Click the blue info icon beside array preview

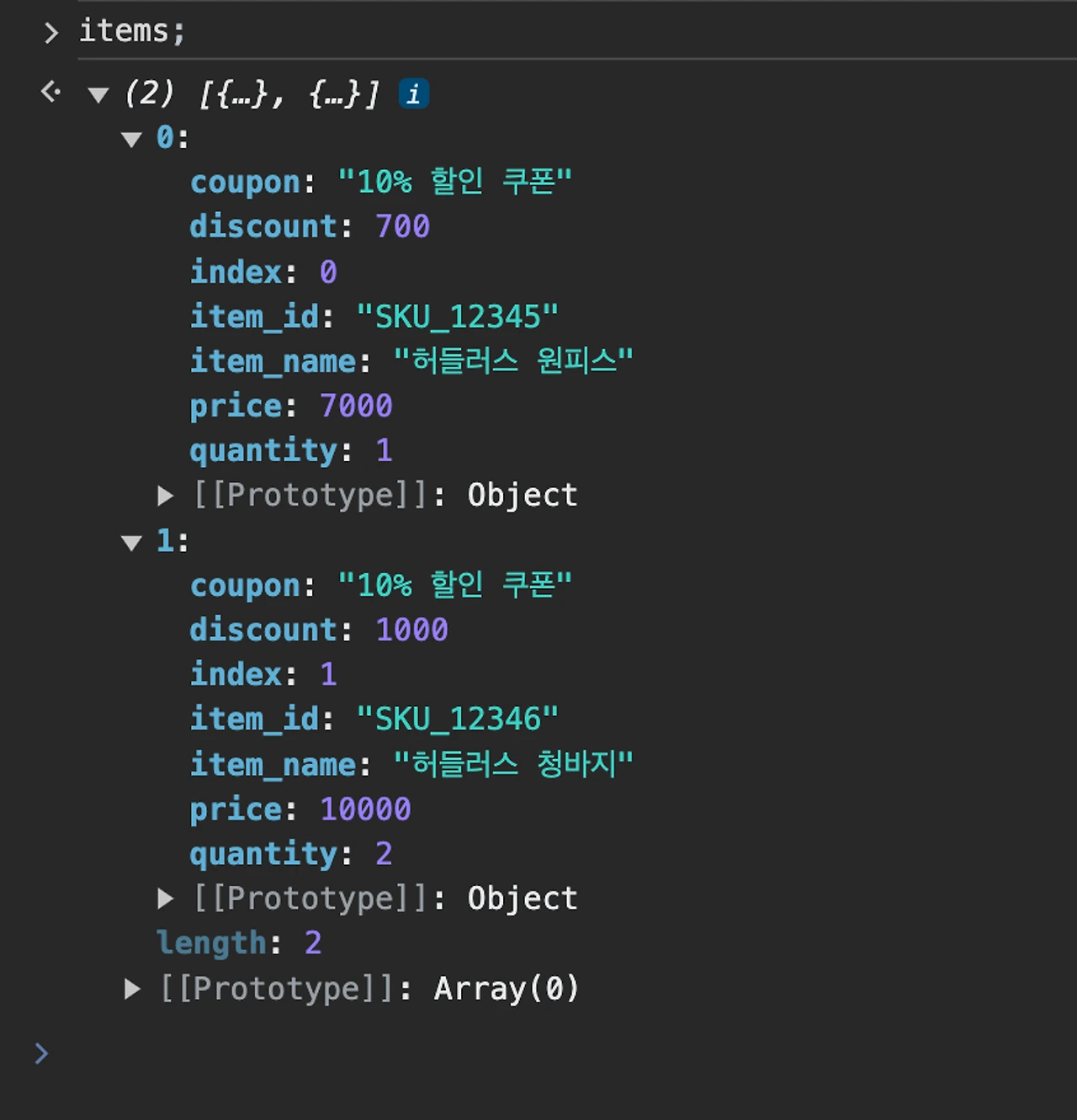tap(413, 93)
